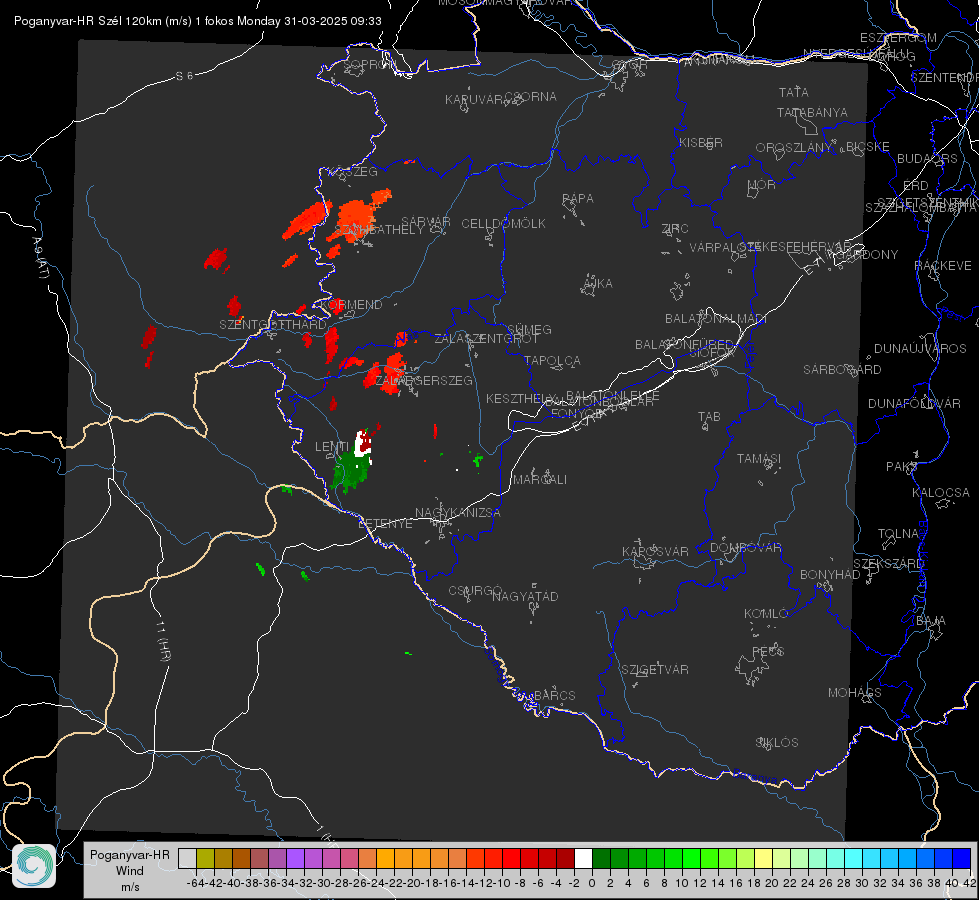979x900 pixels.
Task: Click the swirl logo icon near the legend
Action: tap(34, 866)
